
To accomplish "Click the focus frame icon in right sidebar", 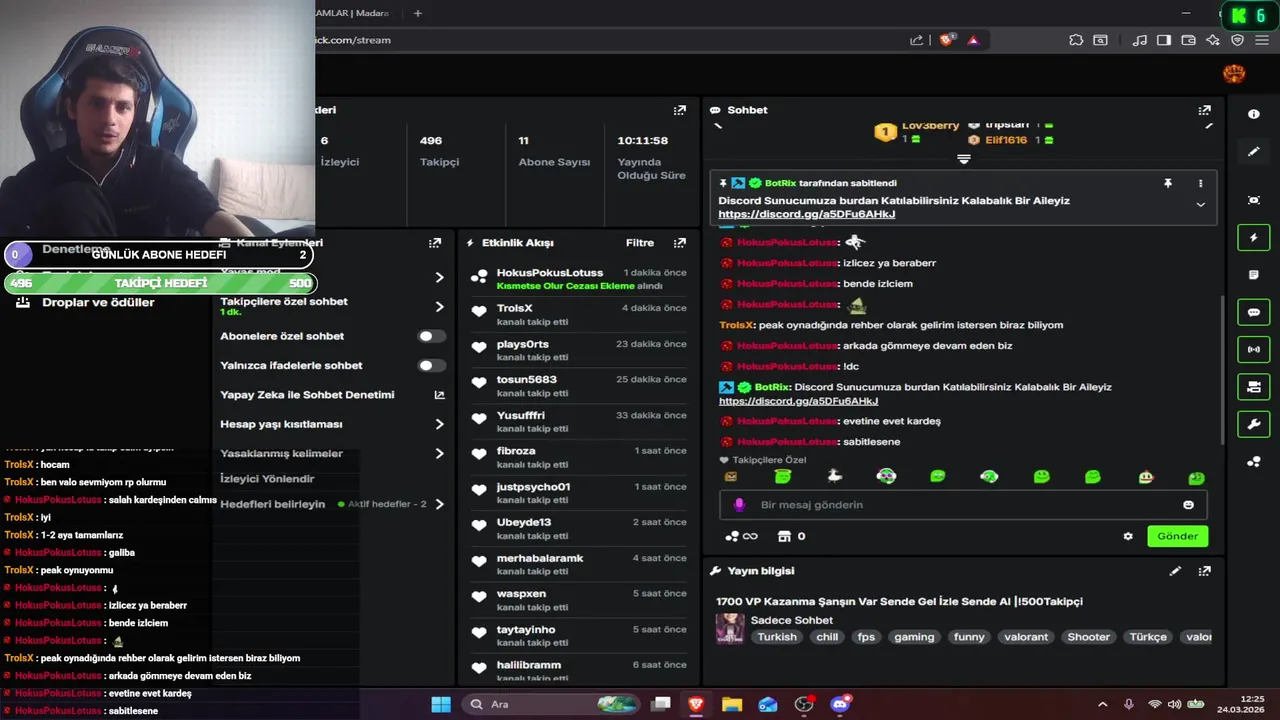I will (x=1254, y=200).
